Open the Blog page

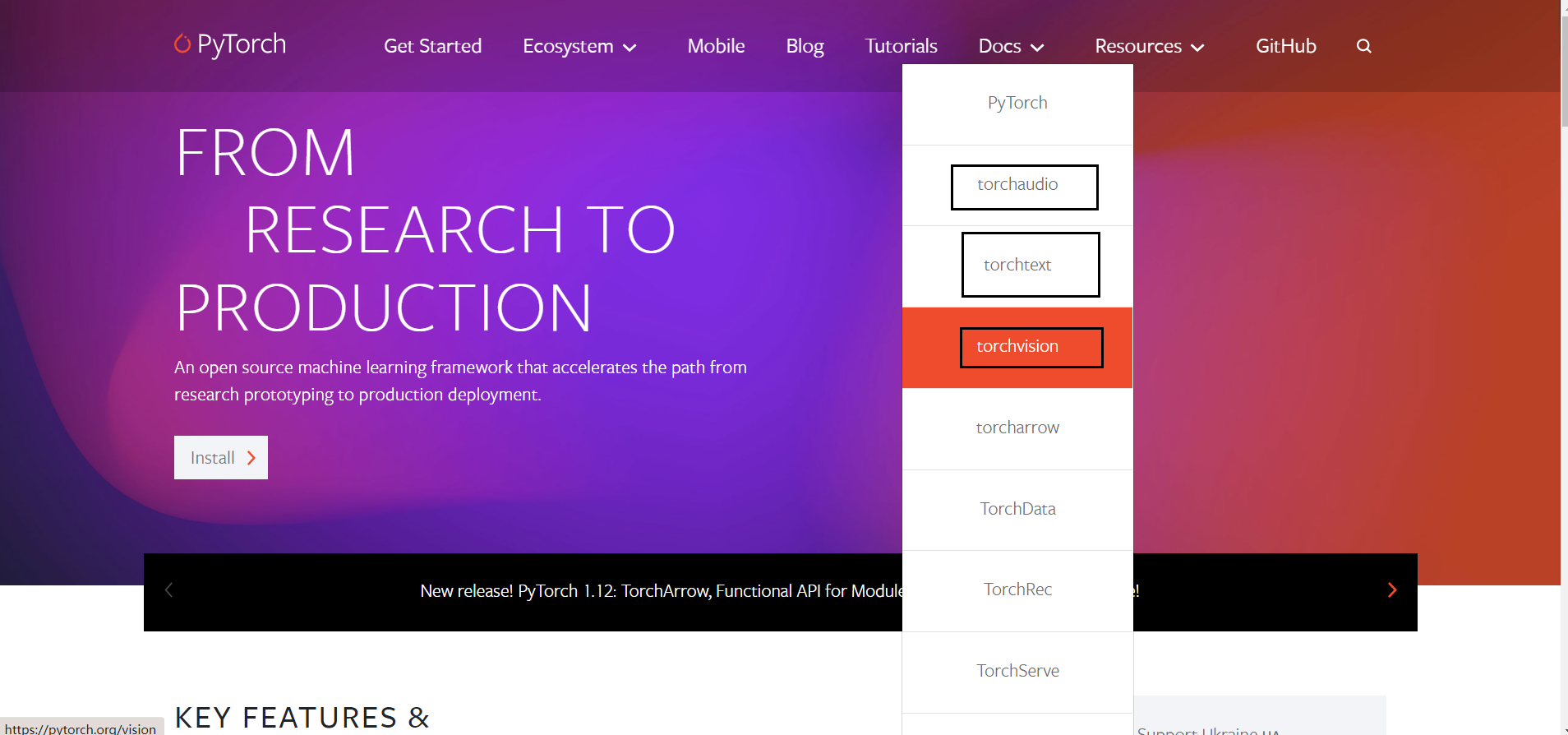805,46
